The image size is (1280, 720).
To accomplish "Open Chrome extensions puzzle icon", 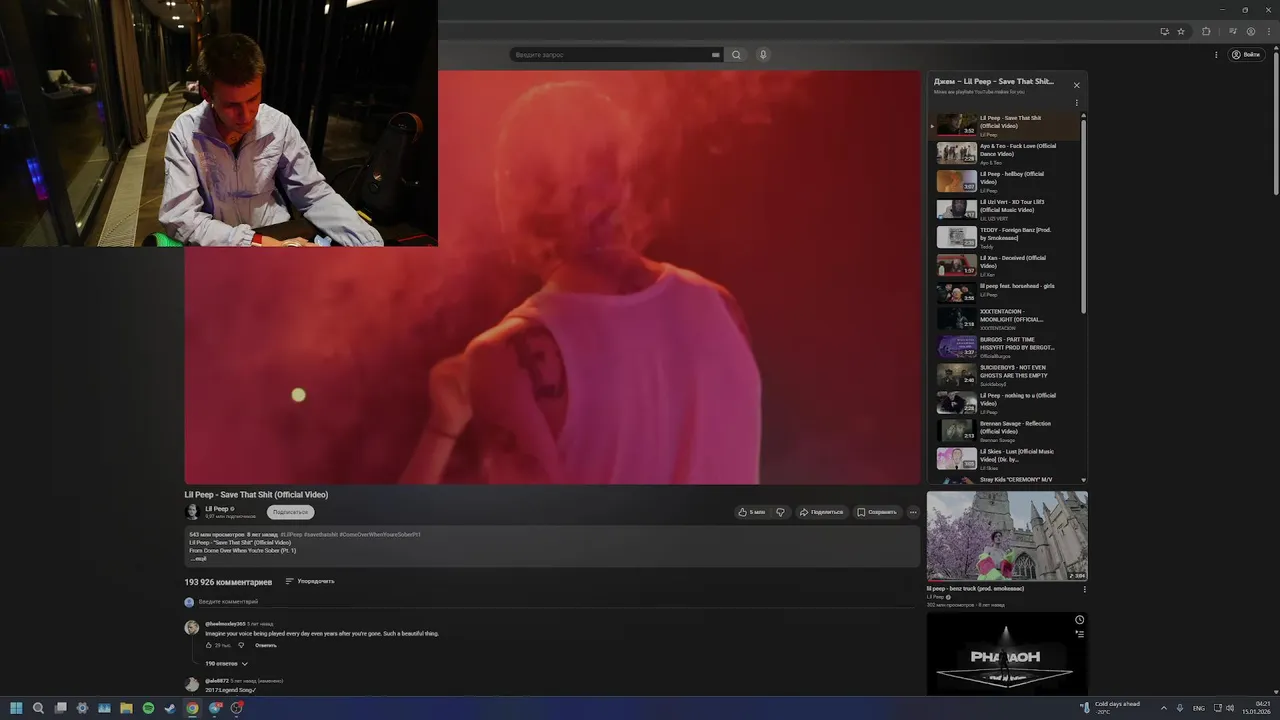I will 1206,31.
